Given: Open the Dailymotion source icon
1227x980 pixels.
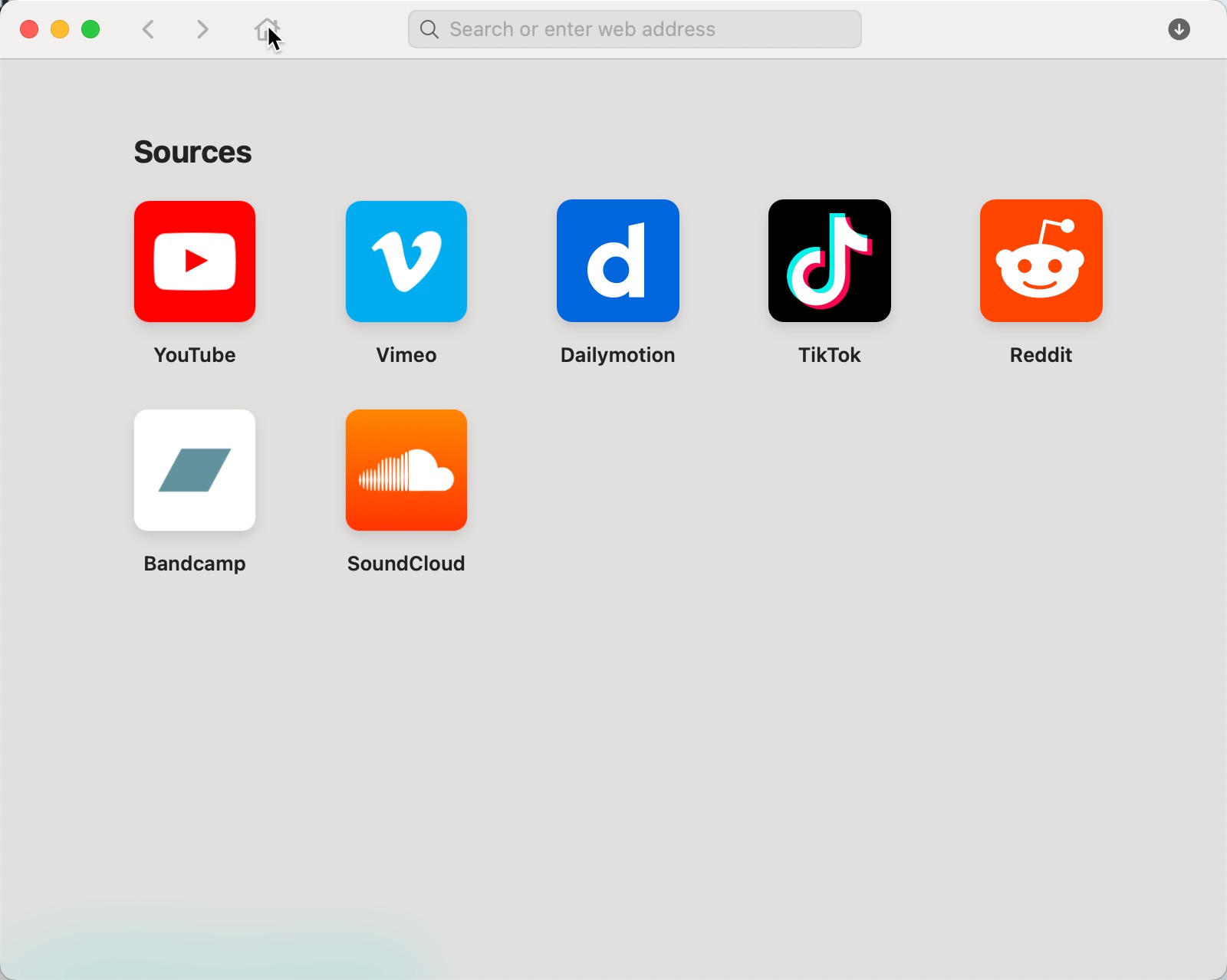Looking at the screenshot, I should (618, 261).
